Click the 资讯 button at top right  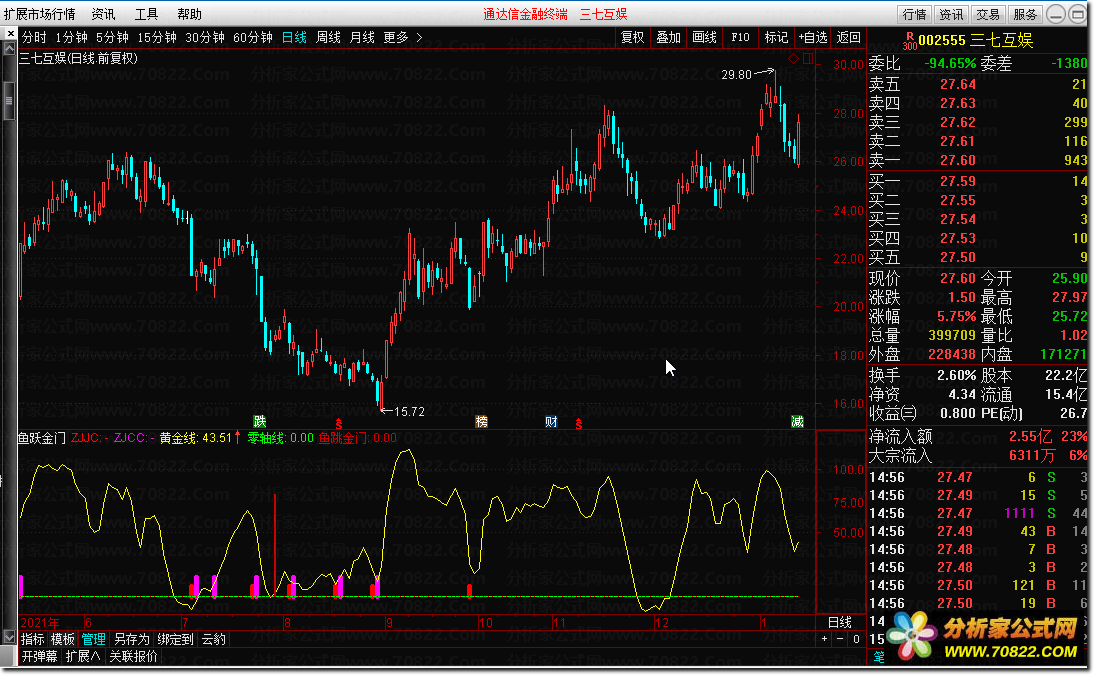[x=951, y=14]
